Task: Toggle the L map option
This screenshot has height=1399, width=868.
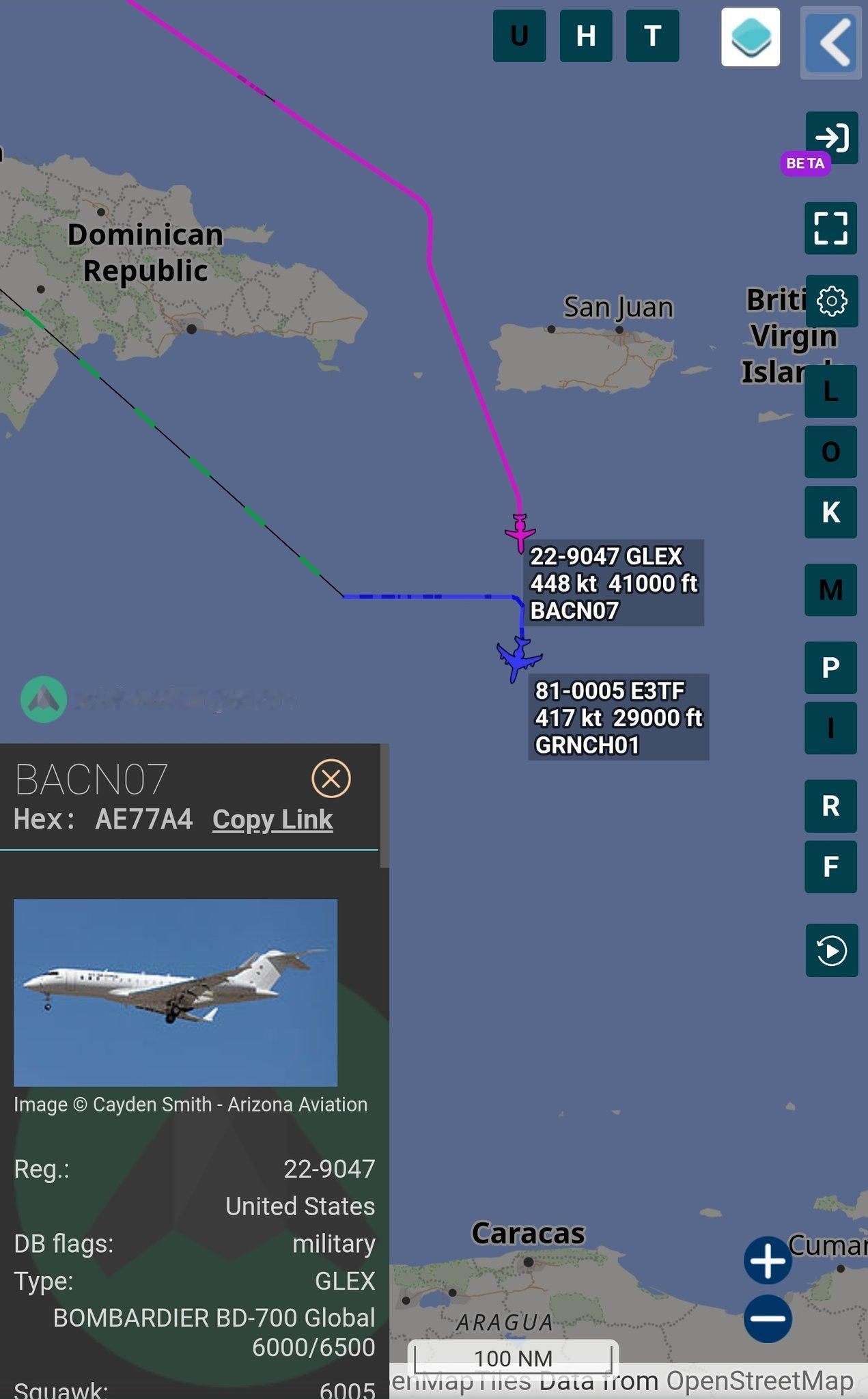Action: 830,391
